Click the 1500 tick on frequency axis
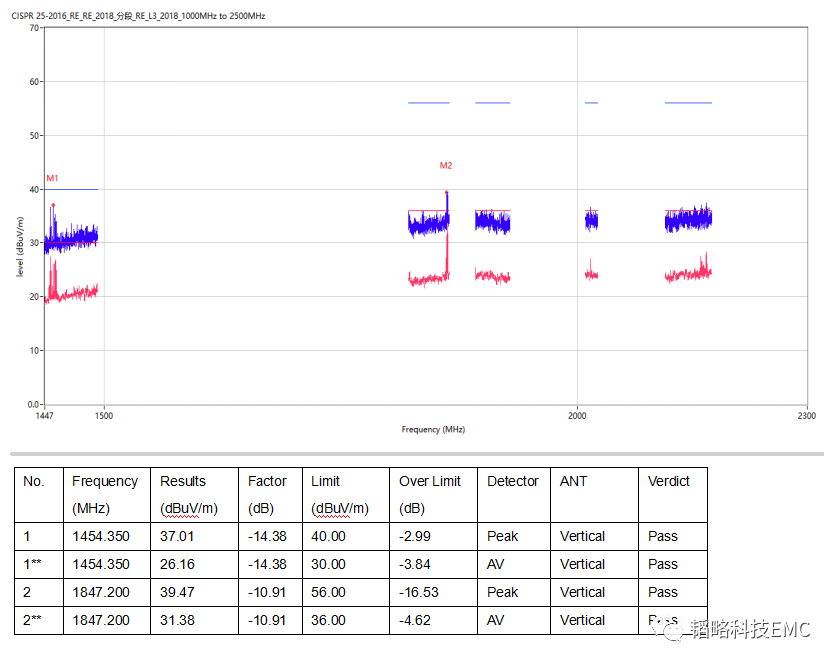837x665 pixels. pos(104,415)
